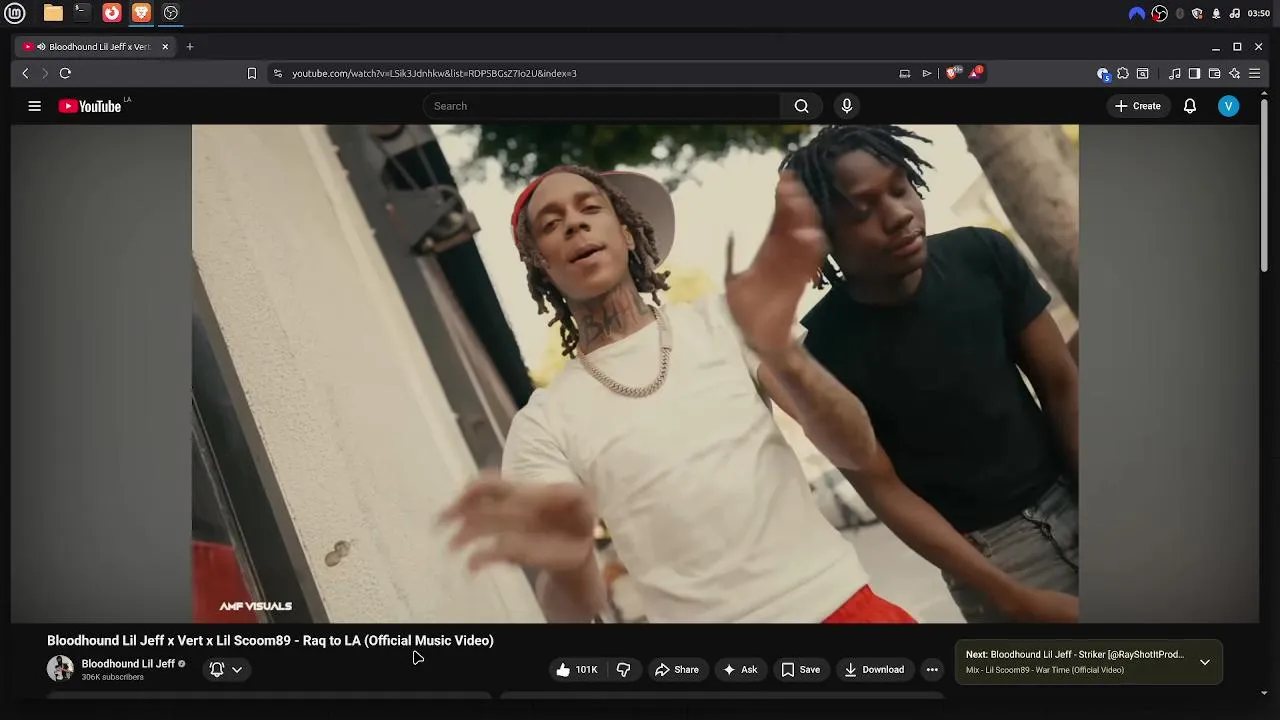Open the account avatar menu

coord(1229,106)
